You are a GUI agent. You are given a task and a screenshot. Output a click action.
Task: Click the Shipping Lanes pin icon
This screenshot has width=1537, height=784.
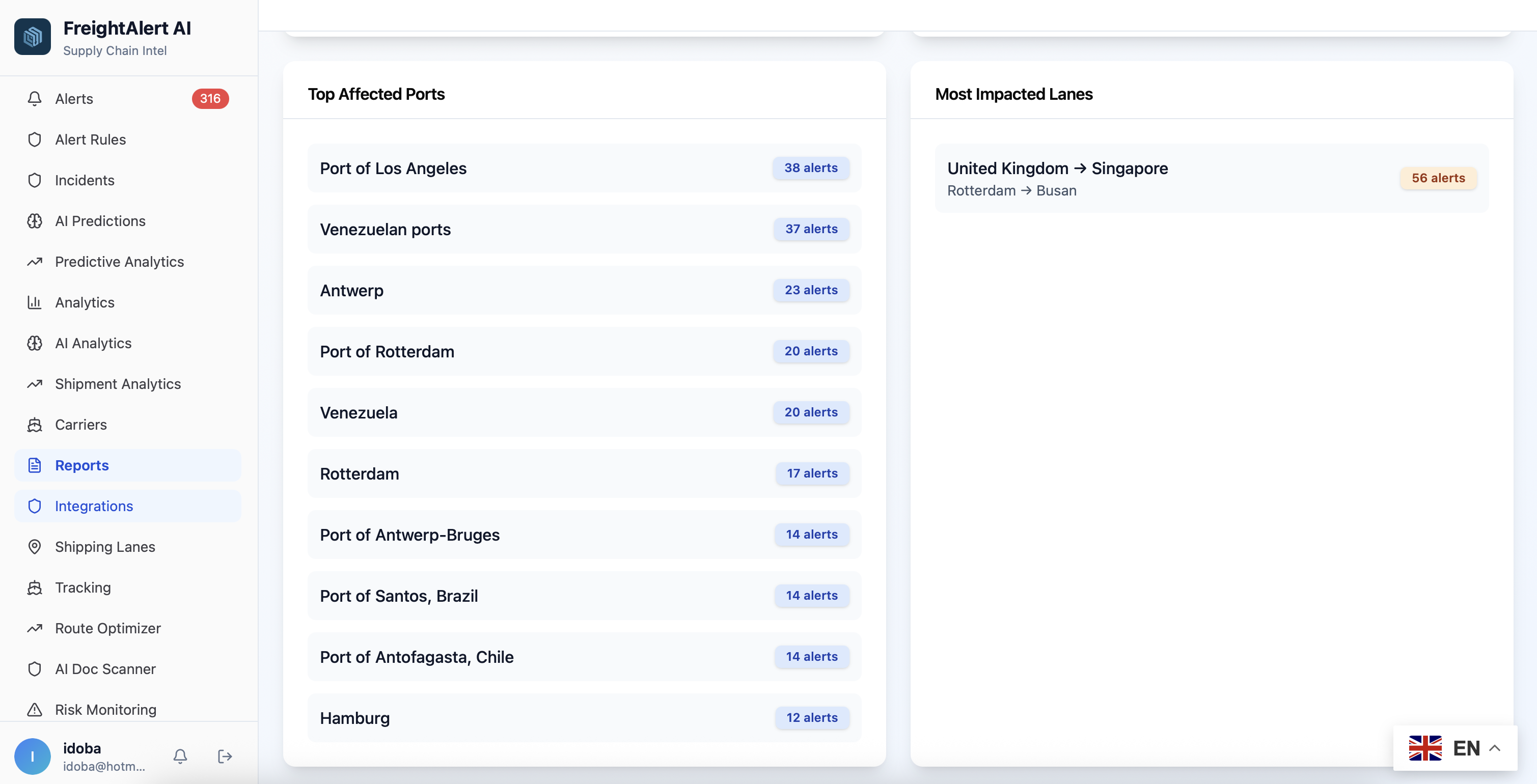point(35,547)
